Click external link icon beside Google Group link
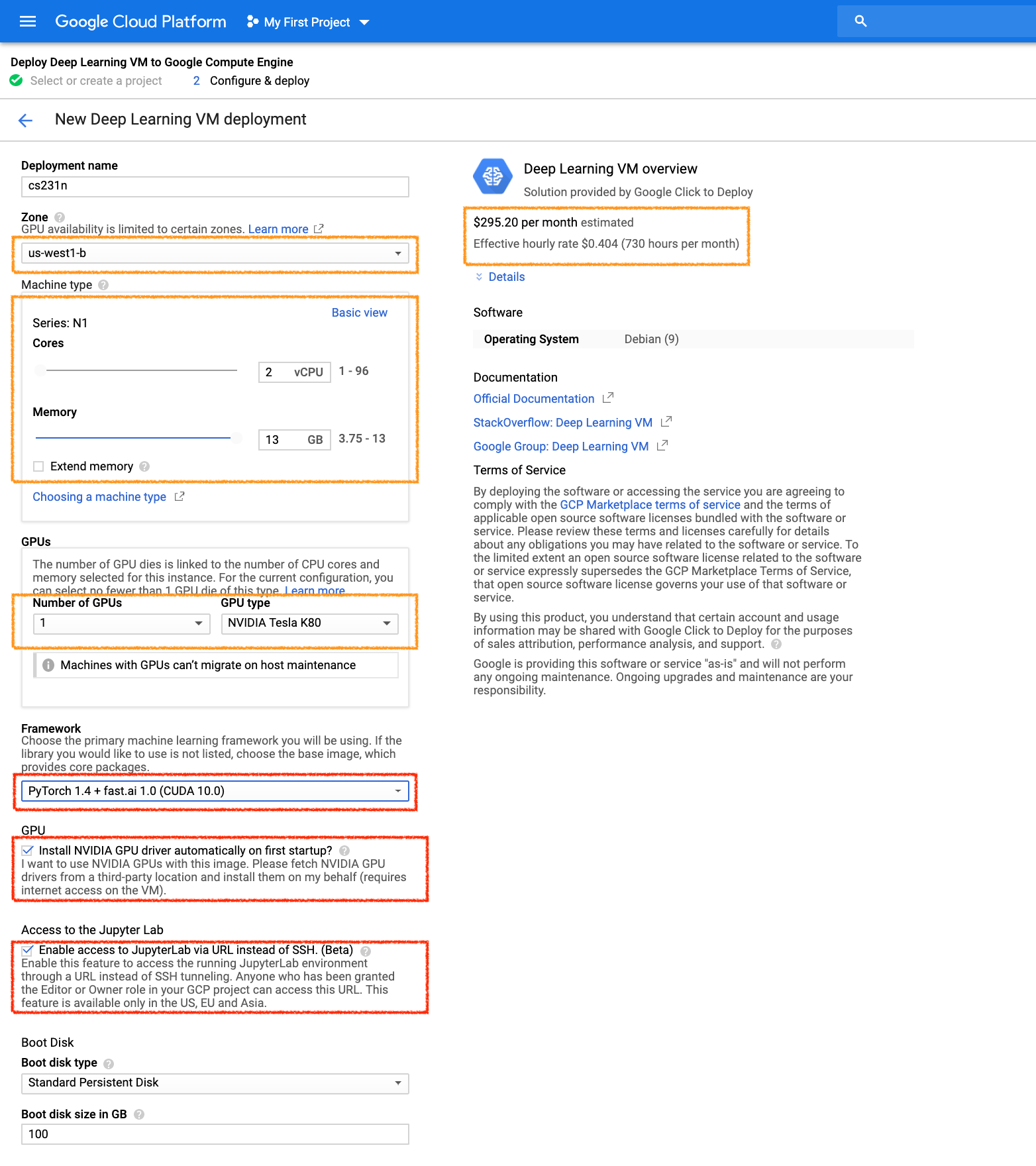This screenshot has width=1036, height=1166. pos(662,446)
